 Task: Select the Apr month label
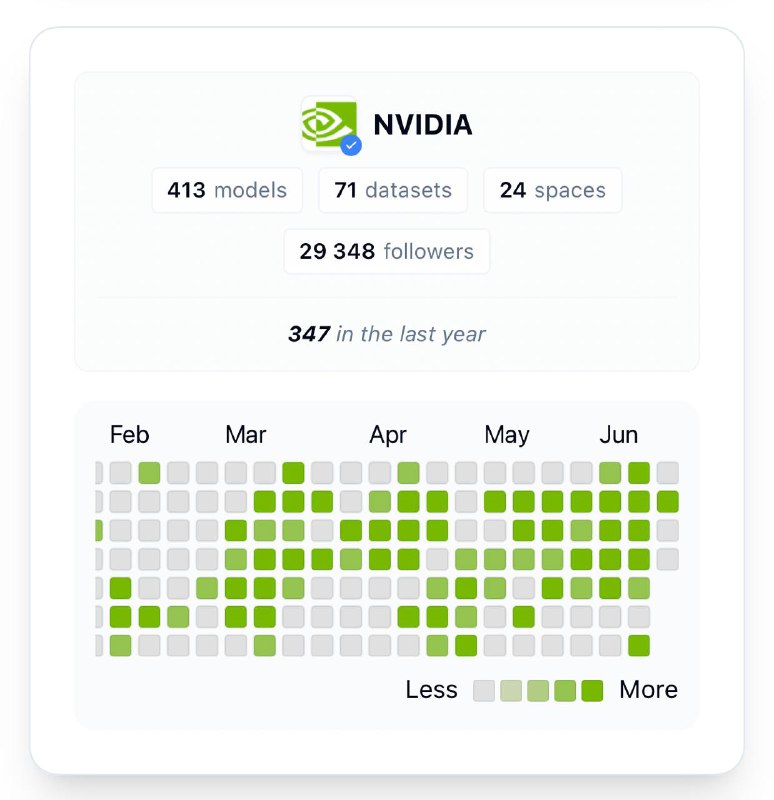(x=388, y=435)
